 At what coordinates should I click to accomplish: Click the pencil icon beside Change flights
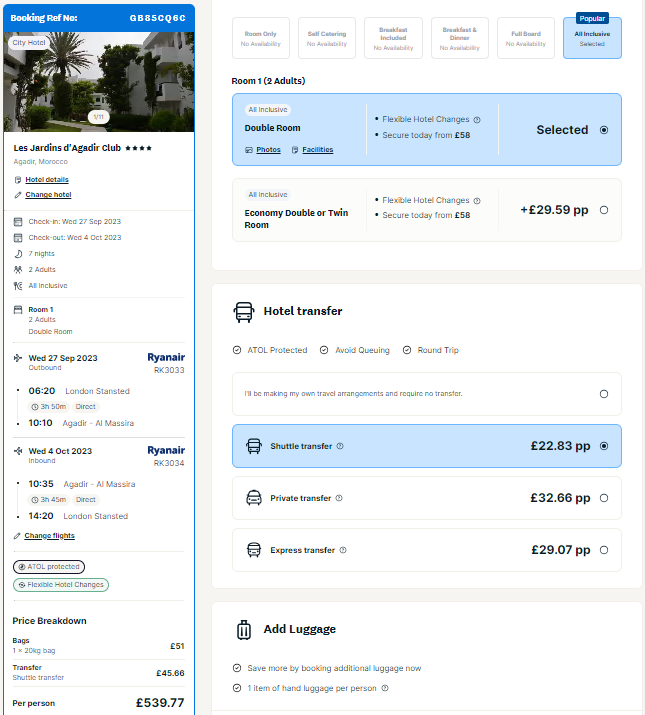[17, 536]
